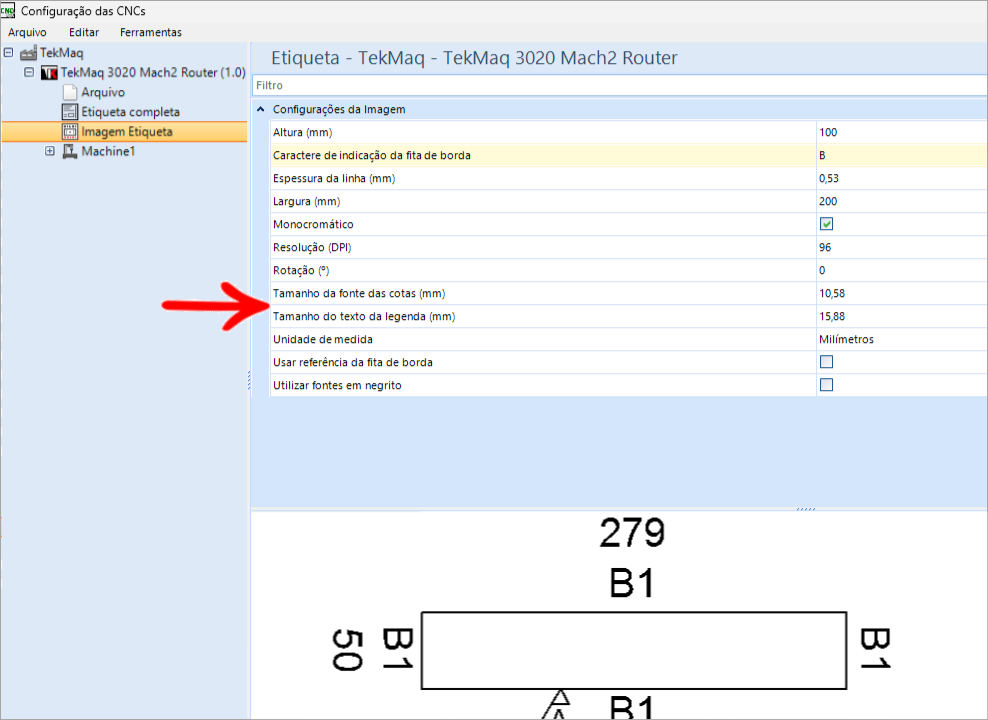This screenshot has width=988, height=720.
Task: Select the TekMaq root tree item
Action: 61,53
